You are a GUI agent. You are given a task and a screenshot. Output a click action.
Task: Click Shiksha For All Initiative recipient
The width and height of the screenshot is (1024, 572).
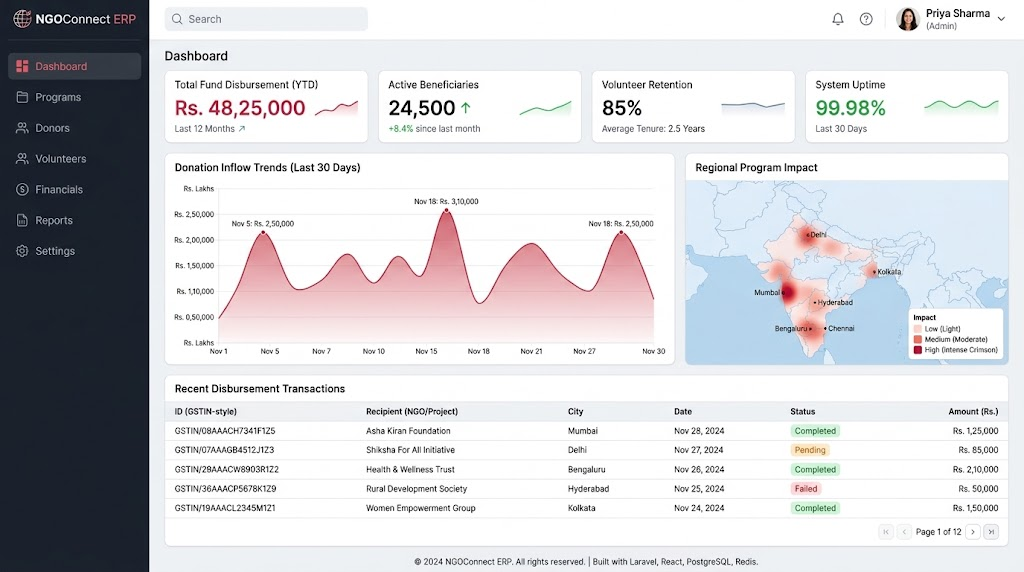pos(410,450)
